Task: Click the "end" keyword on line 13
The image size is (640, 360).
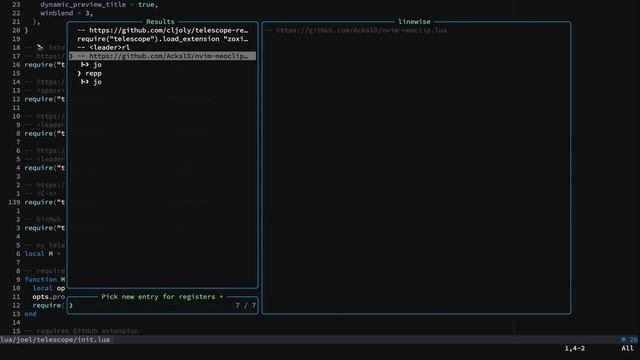Action: [30, 314]
